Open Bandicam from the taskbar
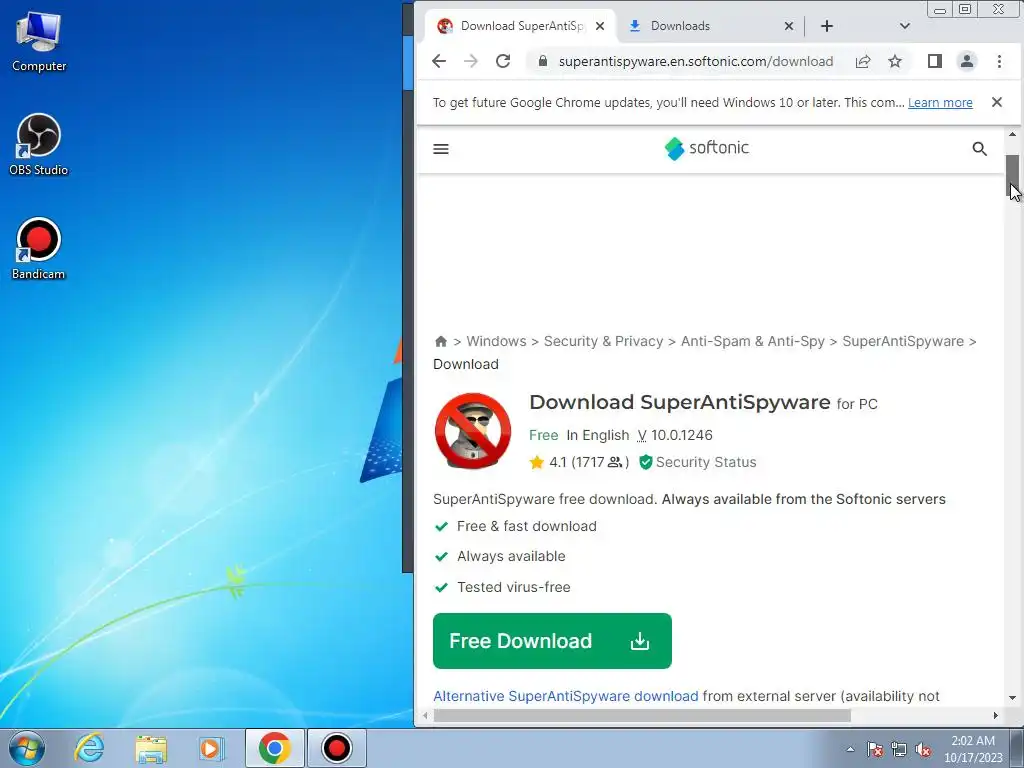This screenshot has width=1024, height=768. (336, 748)
